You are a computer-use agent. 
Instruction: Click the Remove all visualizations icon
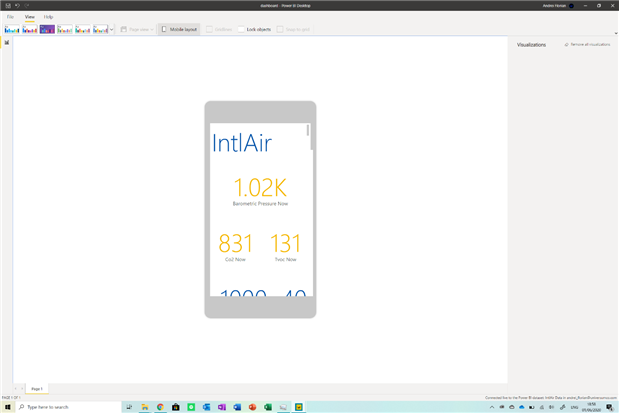click(567, 44)
